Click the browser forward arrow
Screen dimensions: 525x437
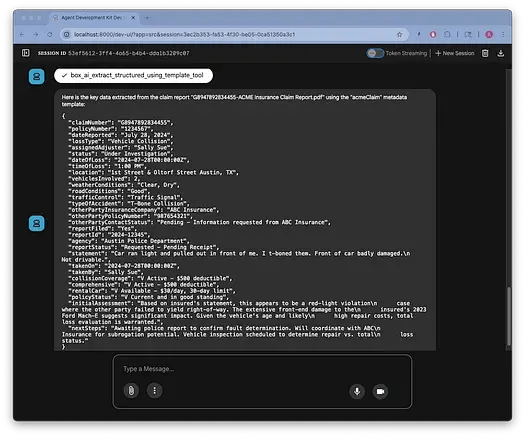tap(35, 34)
